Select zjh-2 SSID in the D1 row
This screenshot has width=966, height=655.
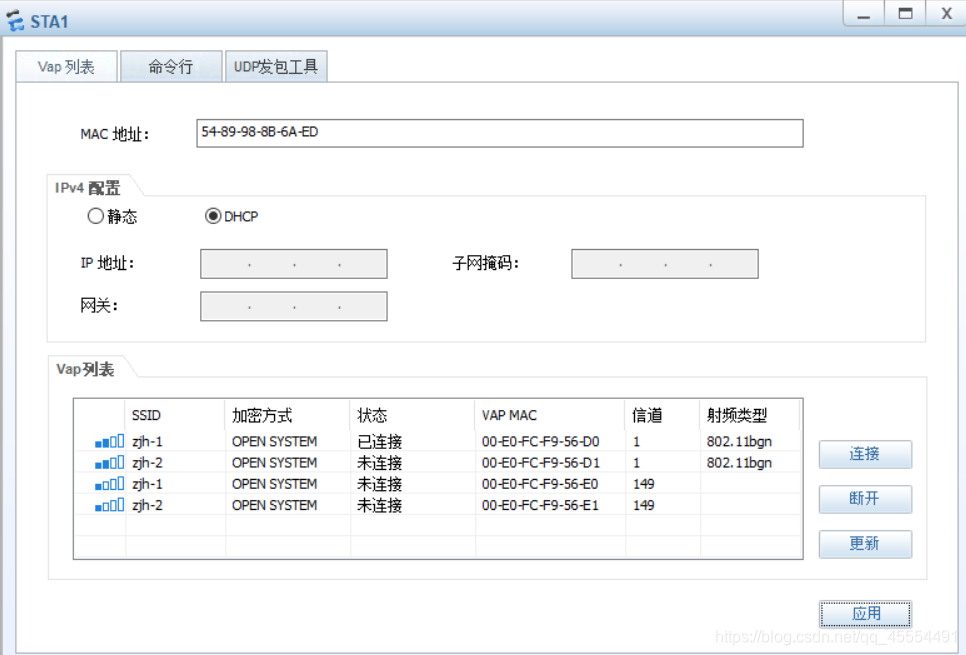(x=147, y=462)
